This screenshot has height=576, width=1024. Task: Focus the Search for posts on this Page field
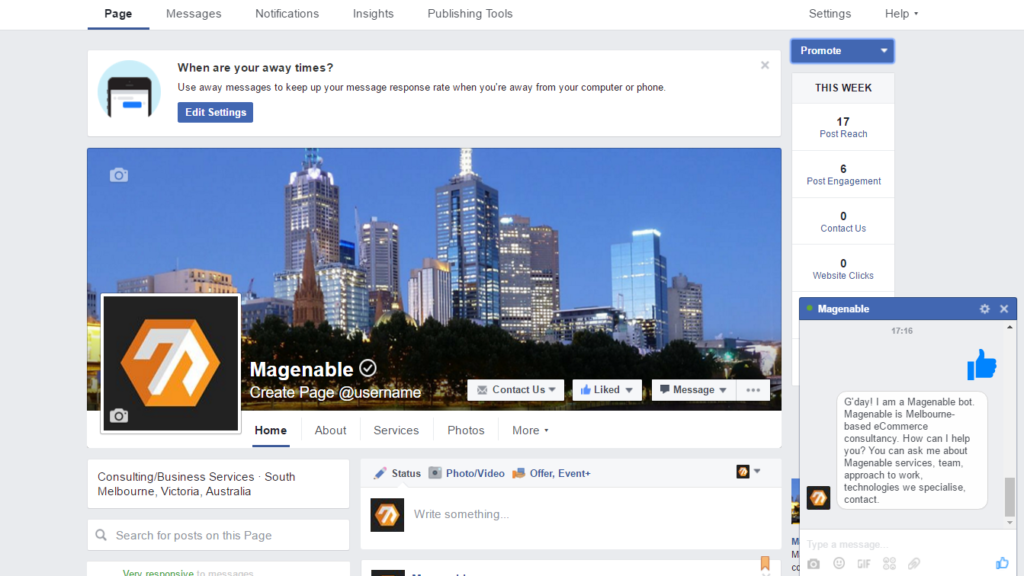pos(218,536)
